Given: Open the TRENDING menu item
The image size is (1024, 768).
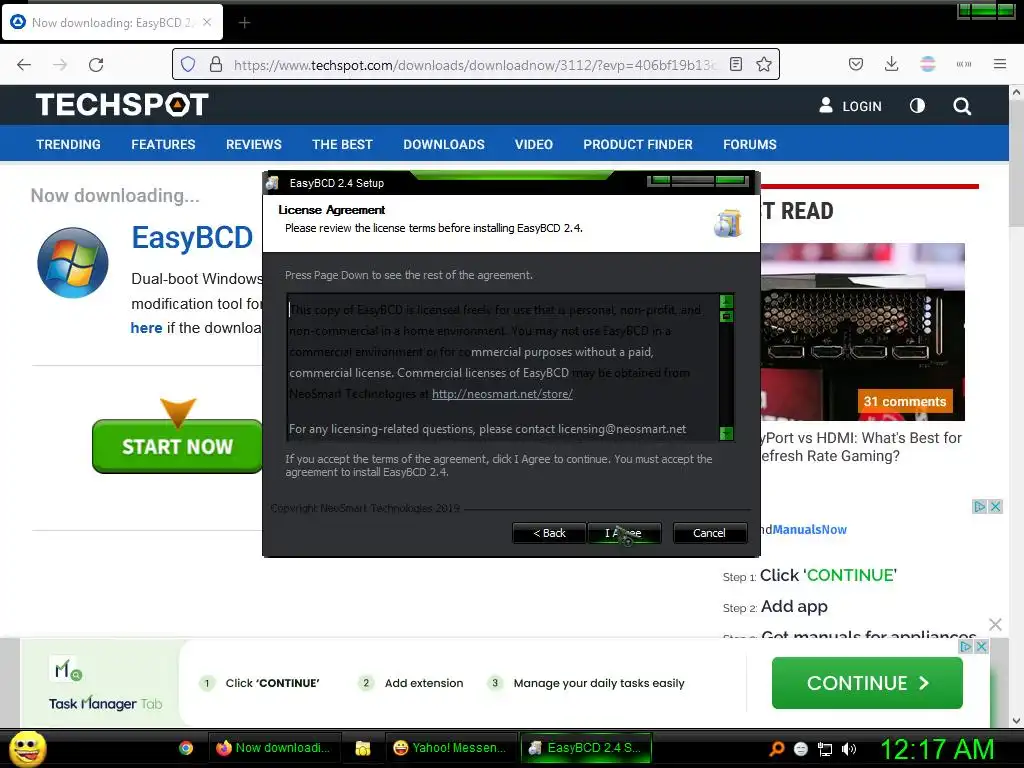Looking at the screenshot, I should tap(69, 144).
